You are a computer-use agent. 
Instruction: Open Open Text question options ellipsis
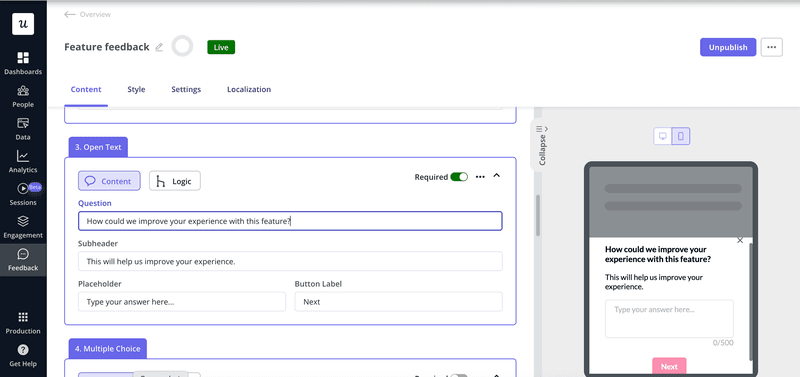(x=480, y=177)
